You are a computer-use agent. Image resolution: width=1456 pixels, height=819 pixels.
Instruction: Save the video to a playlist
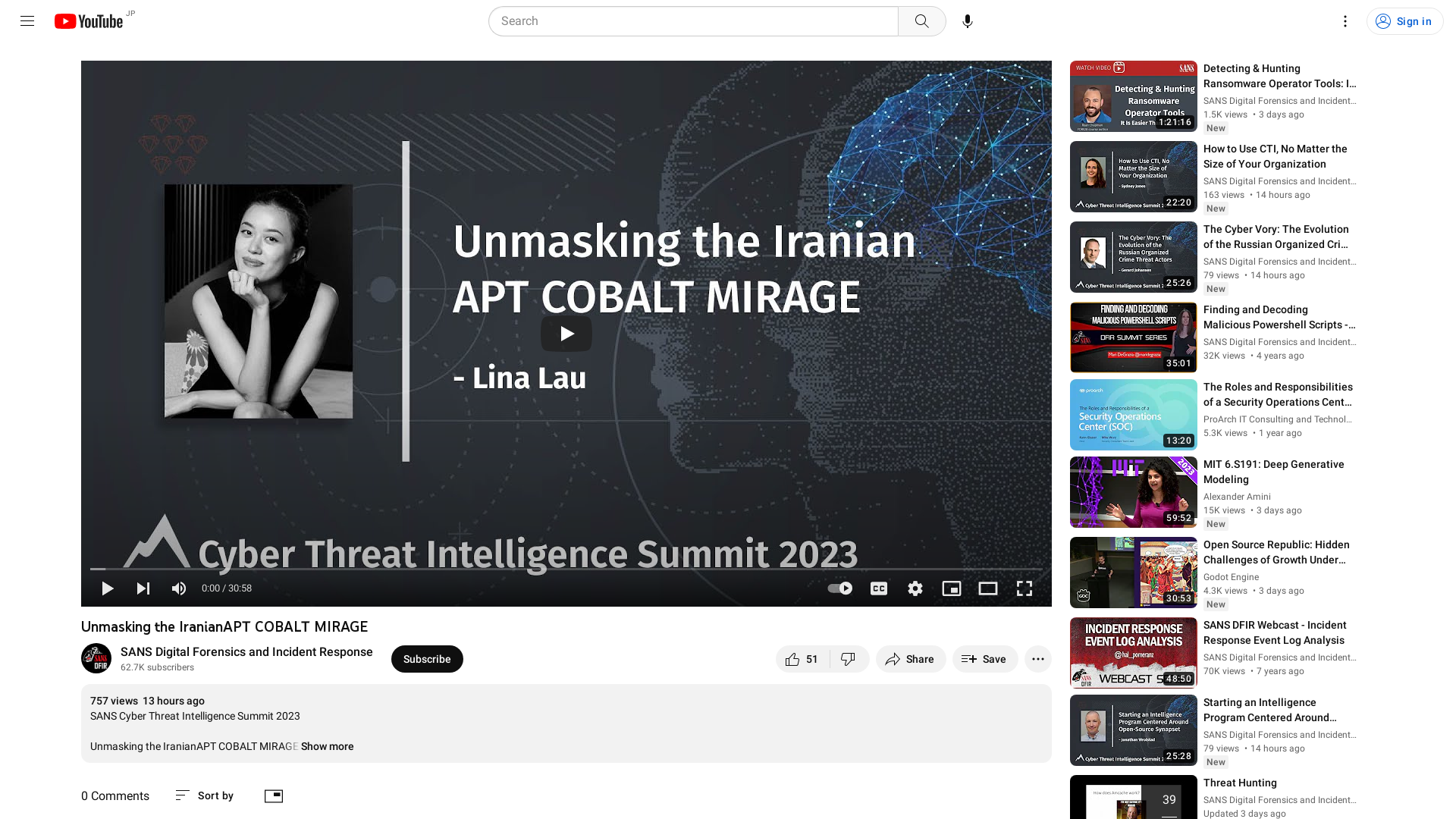pyautogui.click(x=985, y=659)
